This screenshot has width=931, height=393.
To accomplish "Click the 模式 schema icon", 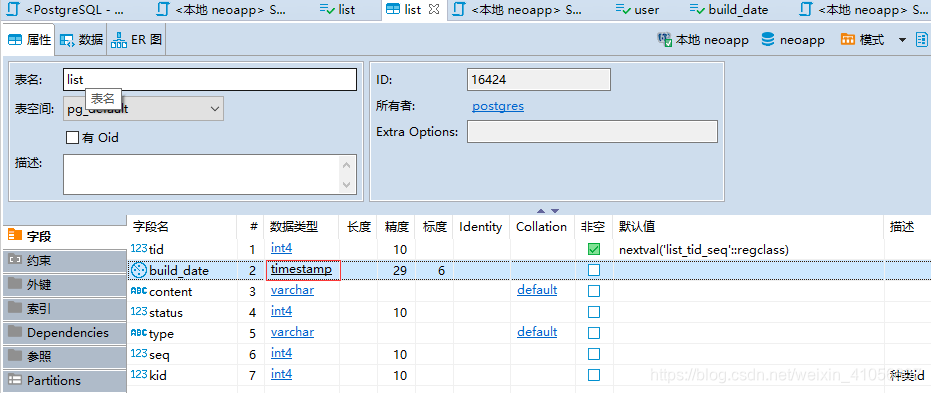I will point(848,40).
